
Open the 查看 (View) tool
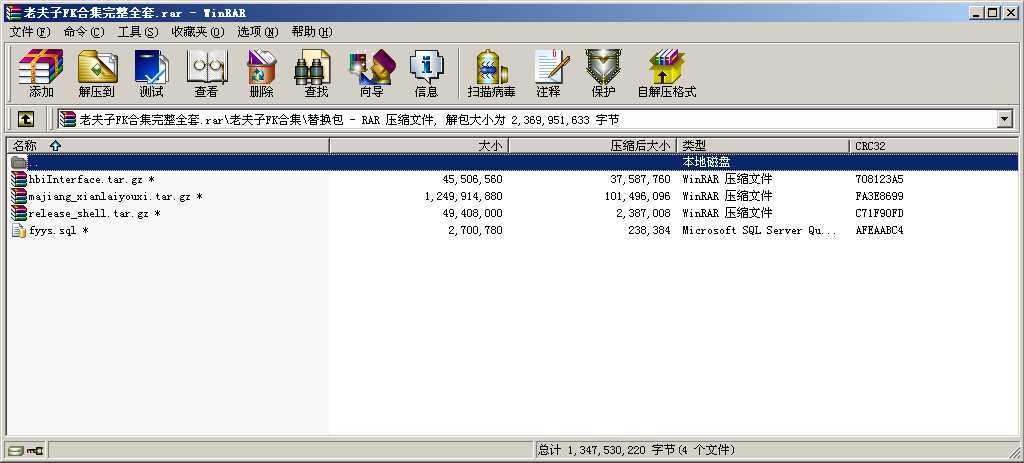pyautogui.click(x=206, y=73)
